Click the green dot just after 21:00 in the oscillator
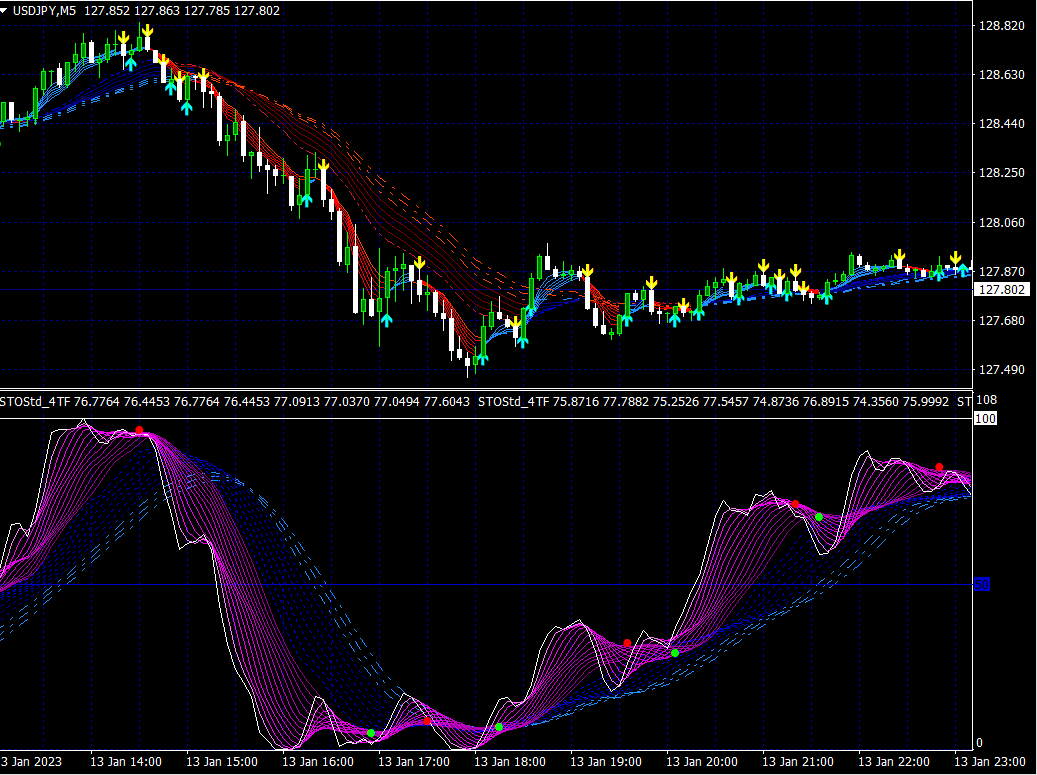1037x775 pixels. (819, 517)
